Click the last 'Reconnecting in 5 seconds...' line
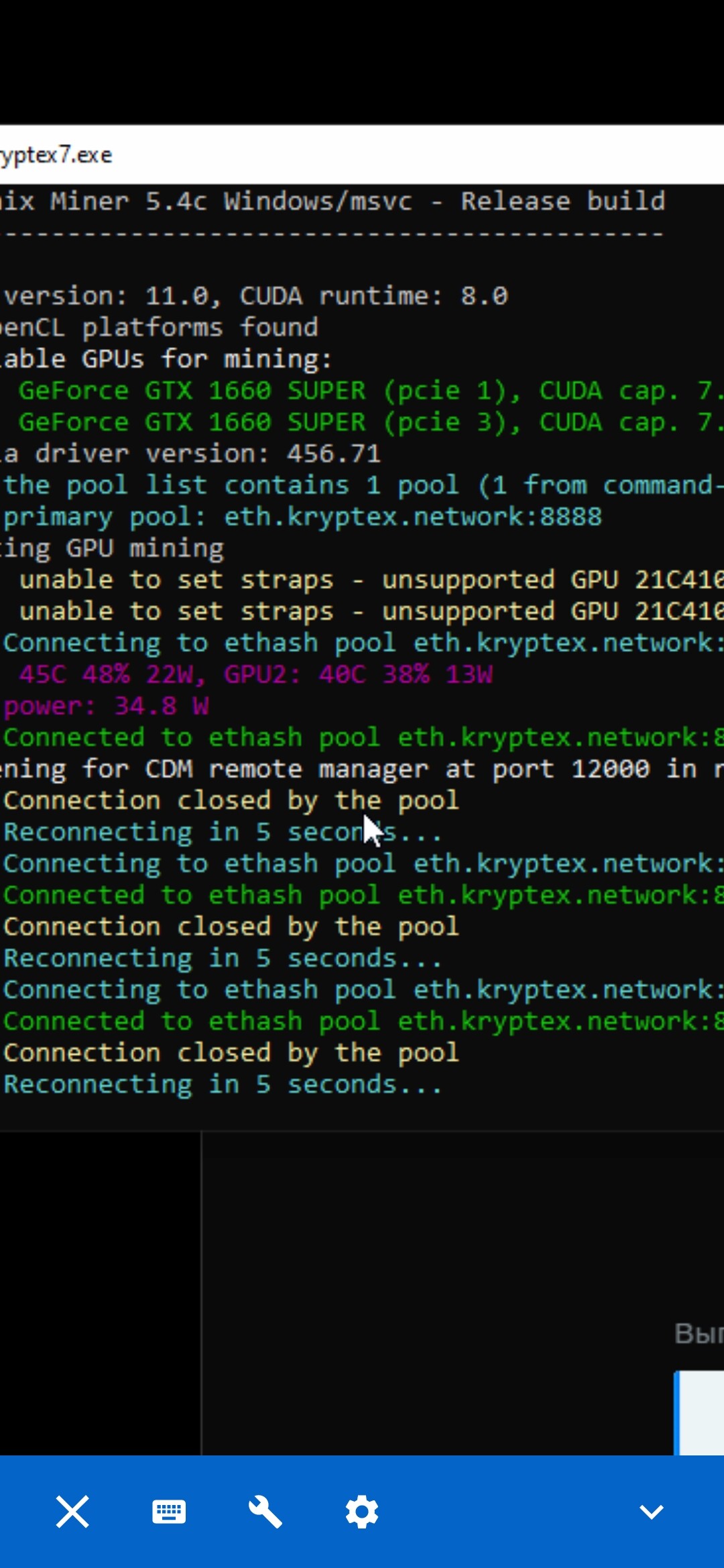 [x=223, y=1084]
